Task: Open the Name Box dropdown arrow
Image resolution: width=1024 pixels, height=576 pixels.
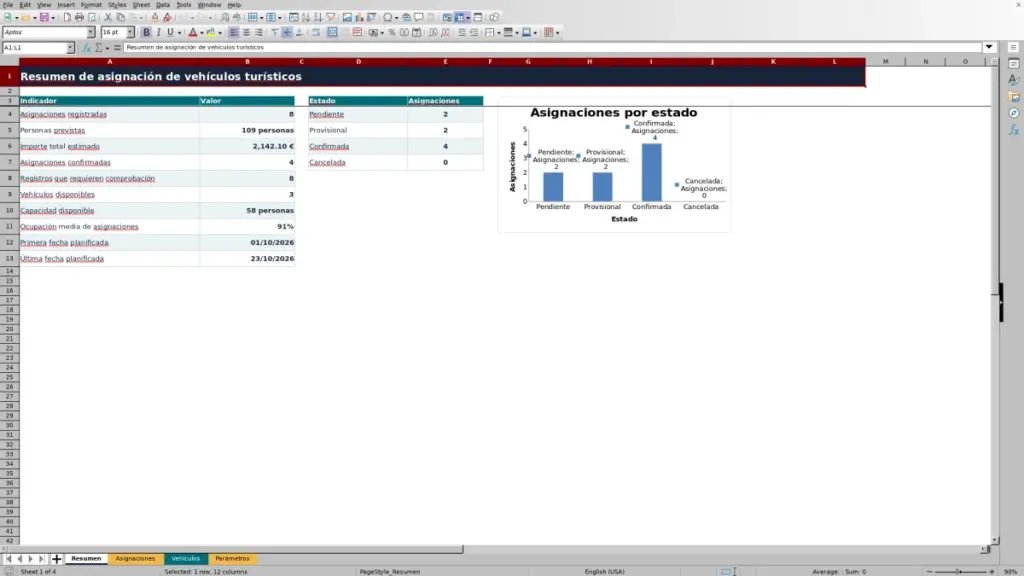Action: (70, 48)
